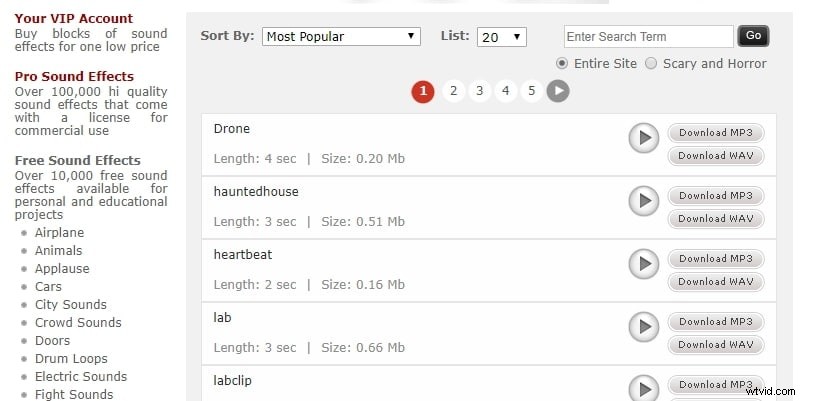The image size is (815, 401).
Task: Open the List count dropdown
Action: pos(502,37)
